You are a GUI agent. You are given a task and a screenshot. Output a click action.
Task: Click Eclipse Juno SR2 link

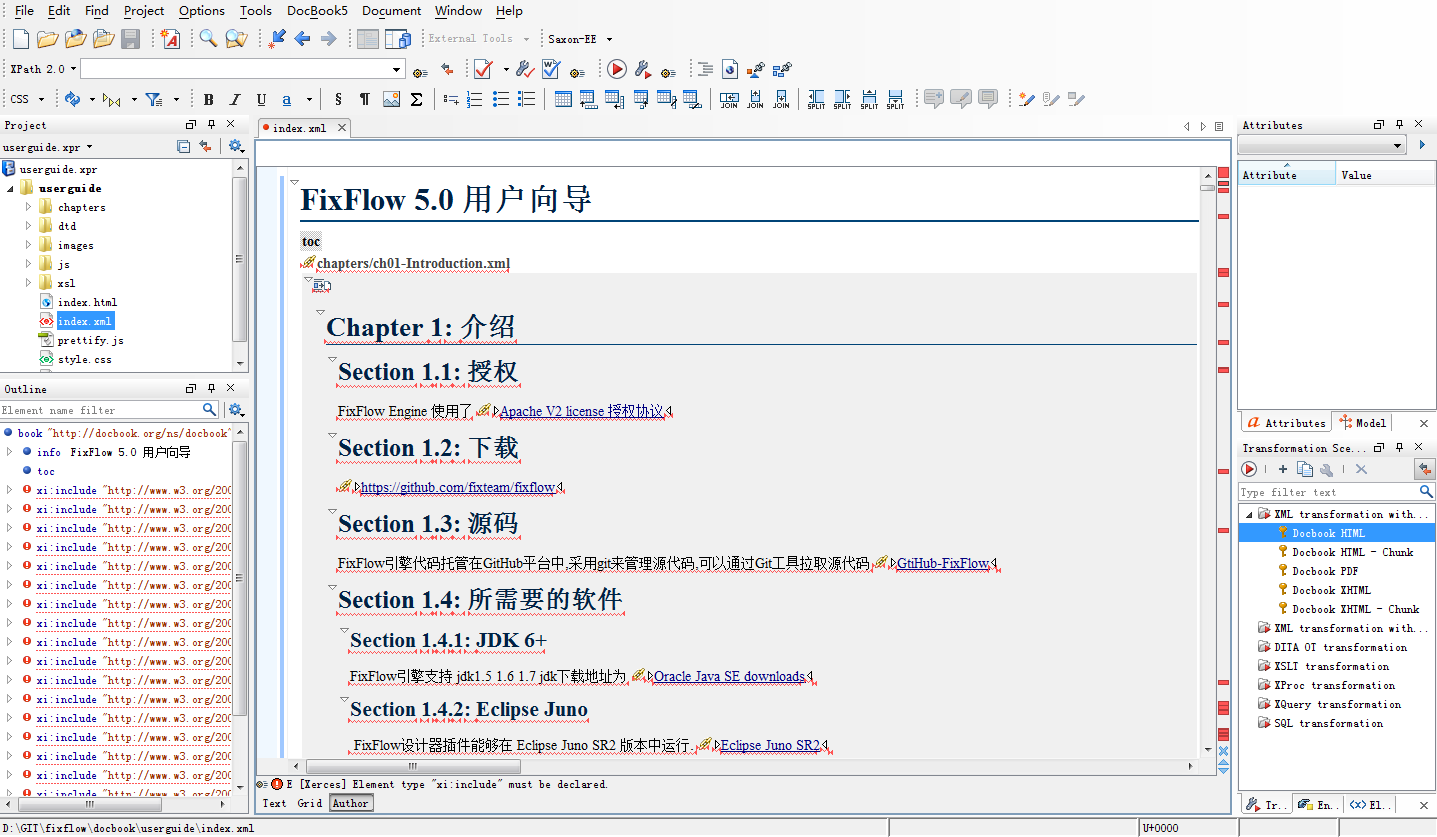tap(770, 745)
